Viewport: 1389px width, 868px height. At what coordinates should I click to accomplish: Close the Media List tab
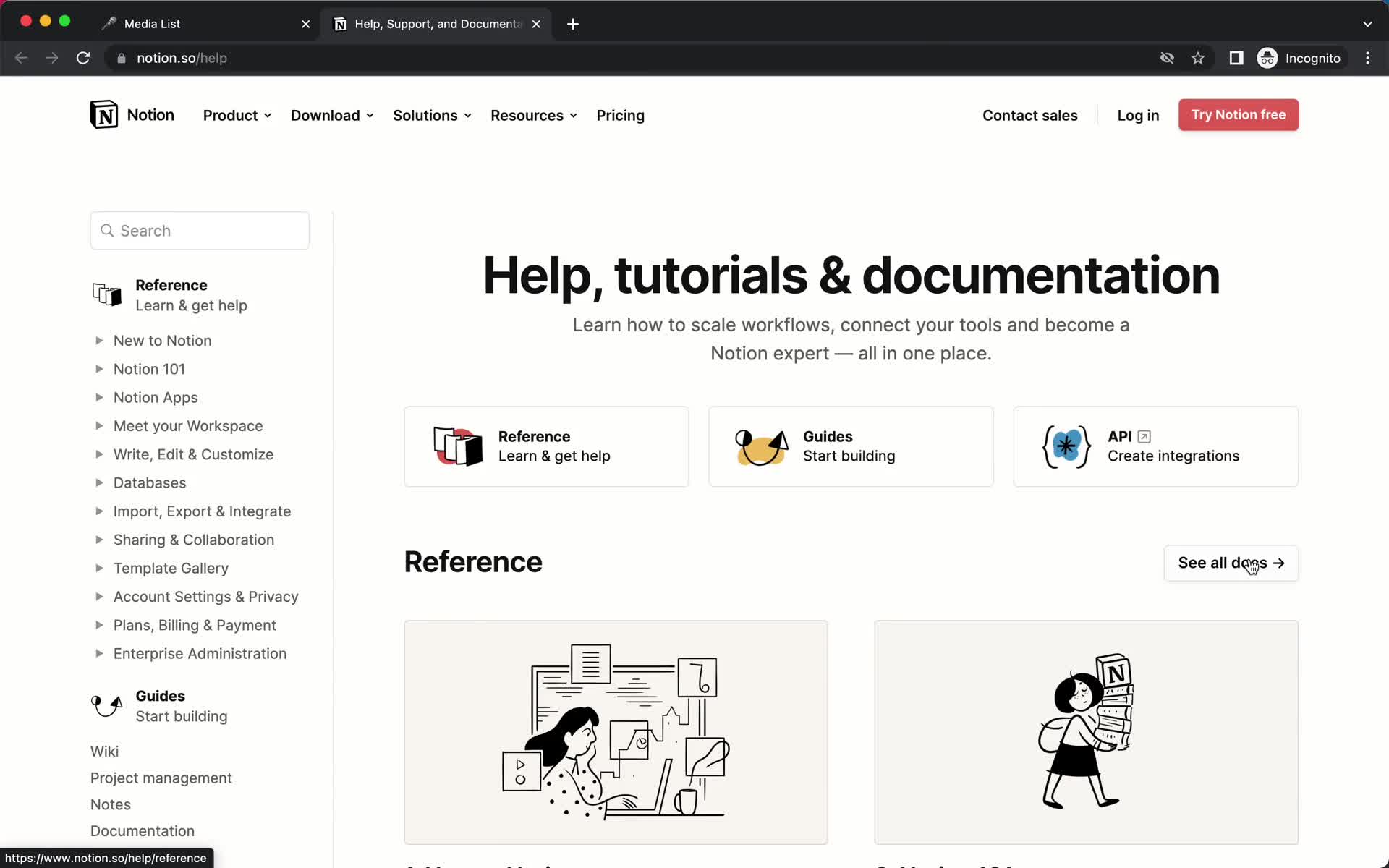click(x=306, y=24)
